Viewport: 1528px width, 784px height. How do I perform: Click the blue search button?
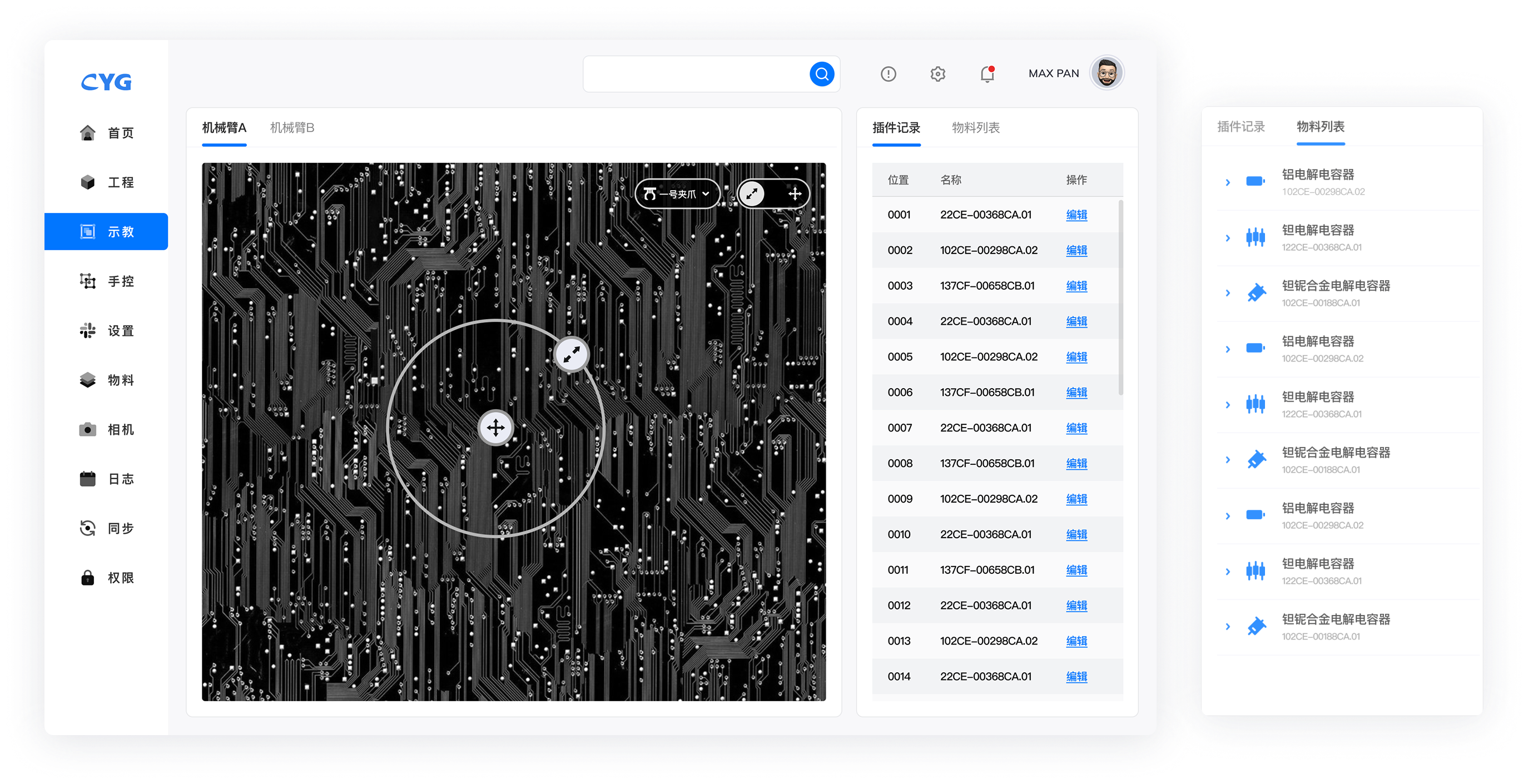[x=821, y=74]
